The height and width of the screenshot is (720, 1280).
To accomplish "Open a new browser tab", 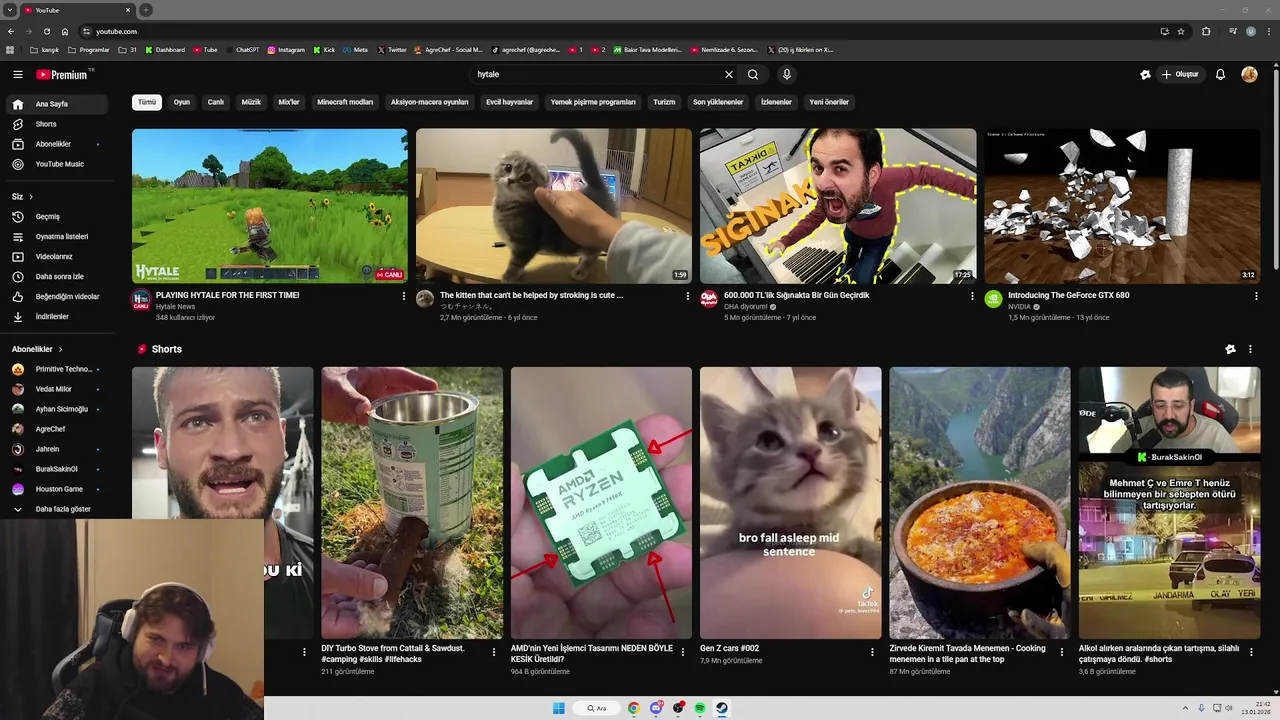I will point(145,10).
